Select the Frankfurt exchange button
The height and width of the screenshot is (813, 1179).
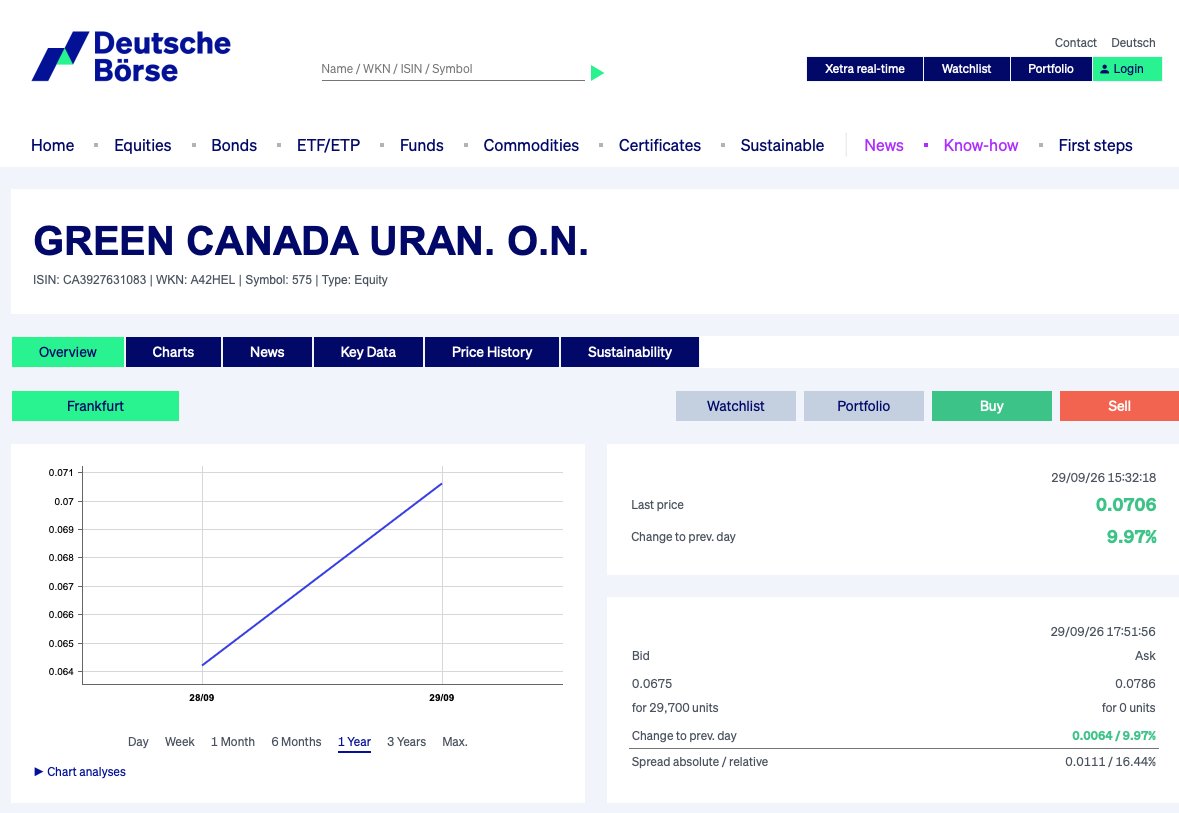(95, 406)
